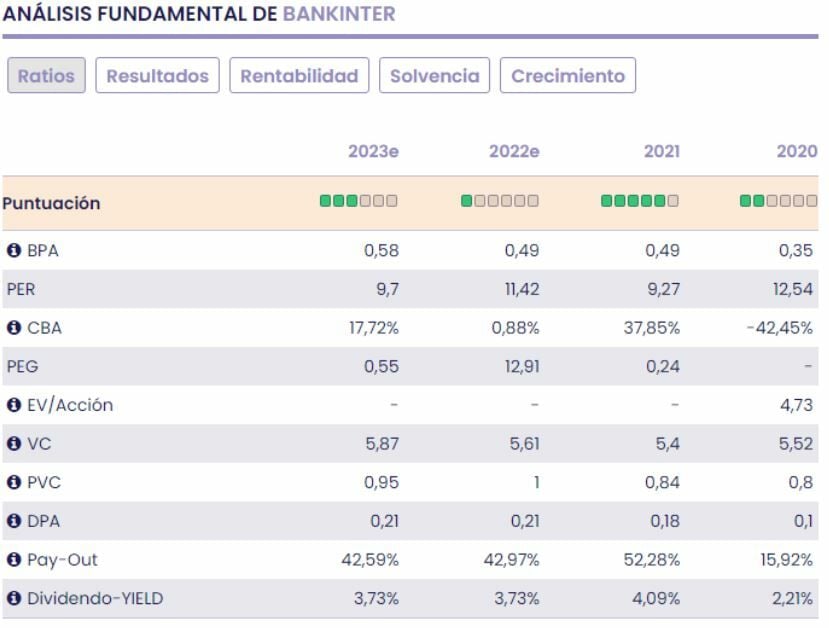Open the Rentabilidad tab
This screenshot has height=628, width=829.
point(299,76)
